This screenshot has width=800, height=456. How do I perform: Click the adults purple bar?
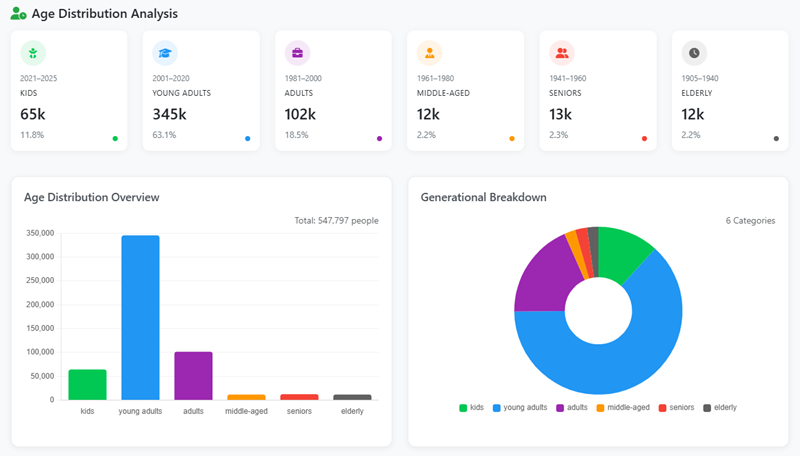click(x=193, y=375)
